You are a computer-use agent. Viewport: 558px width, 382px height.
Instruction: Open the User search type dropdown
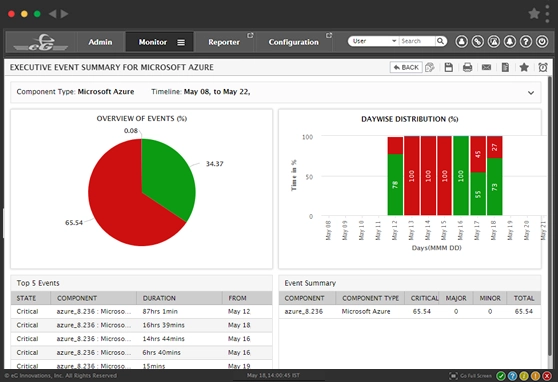[374, 41]
